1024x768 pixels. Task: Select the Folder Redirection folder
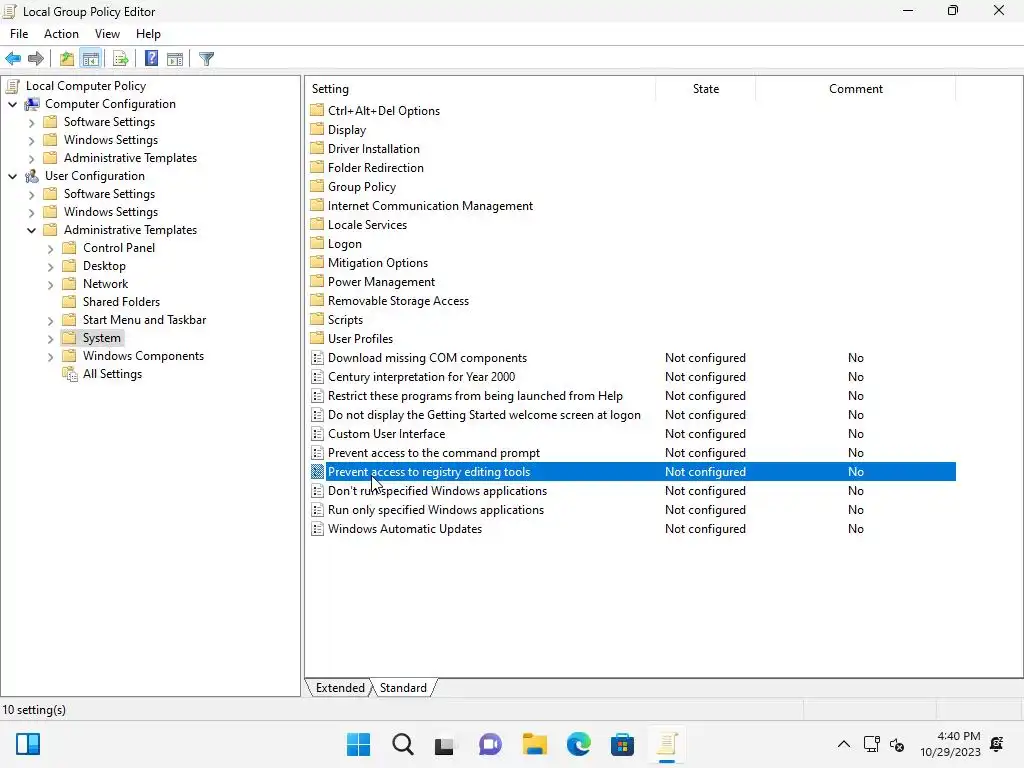tap(376, 168)
